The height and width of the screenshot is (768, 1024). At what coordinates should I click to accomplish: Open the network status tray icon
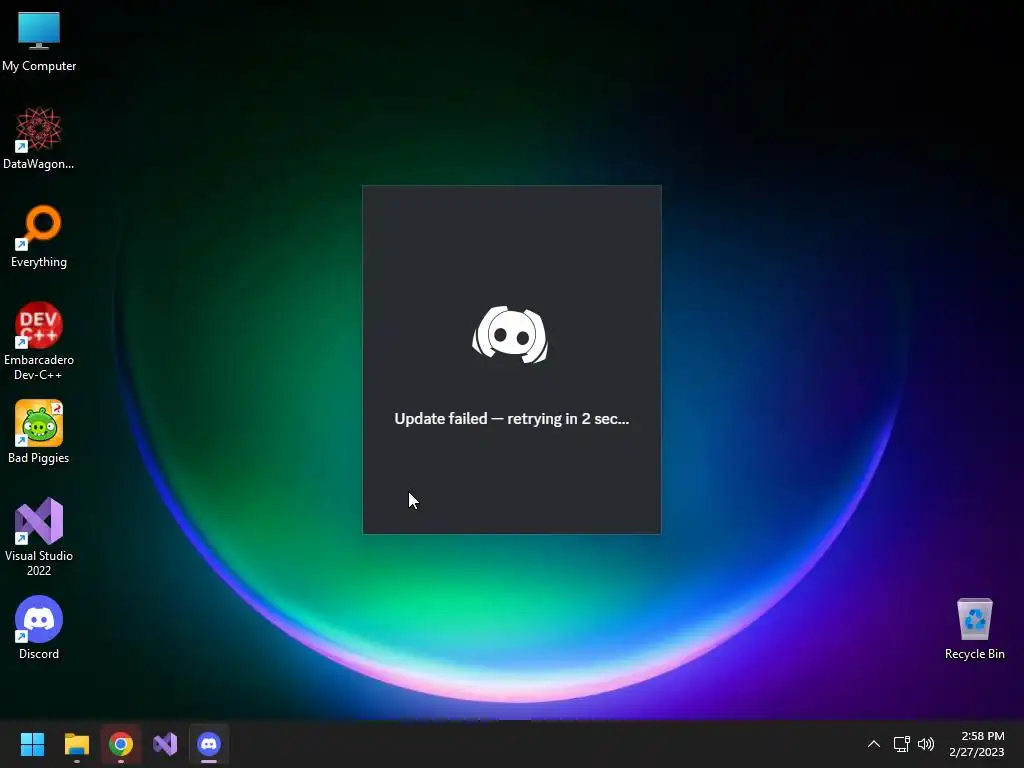(x=902, y=744)
